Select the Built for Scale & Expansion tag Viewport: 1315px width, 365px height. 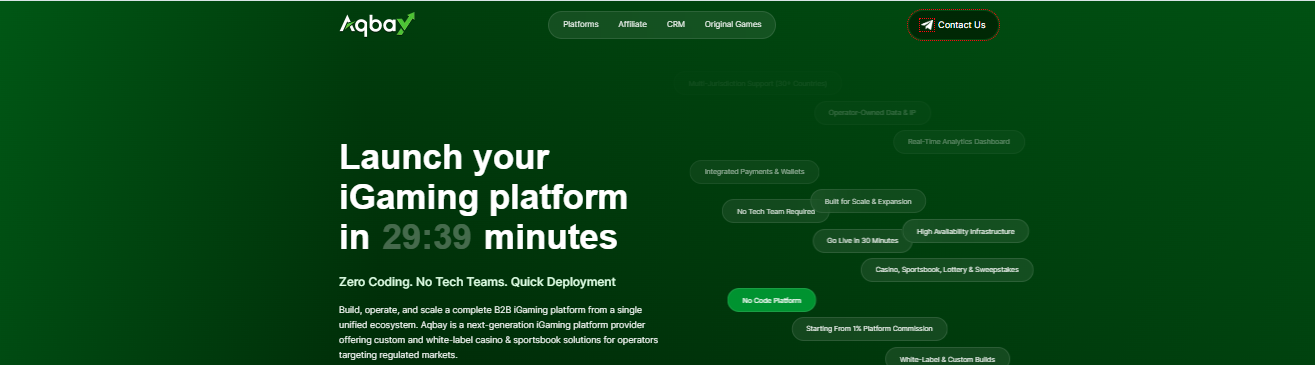868,201
